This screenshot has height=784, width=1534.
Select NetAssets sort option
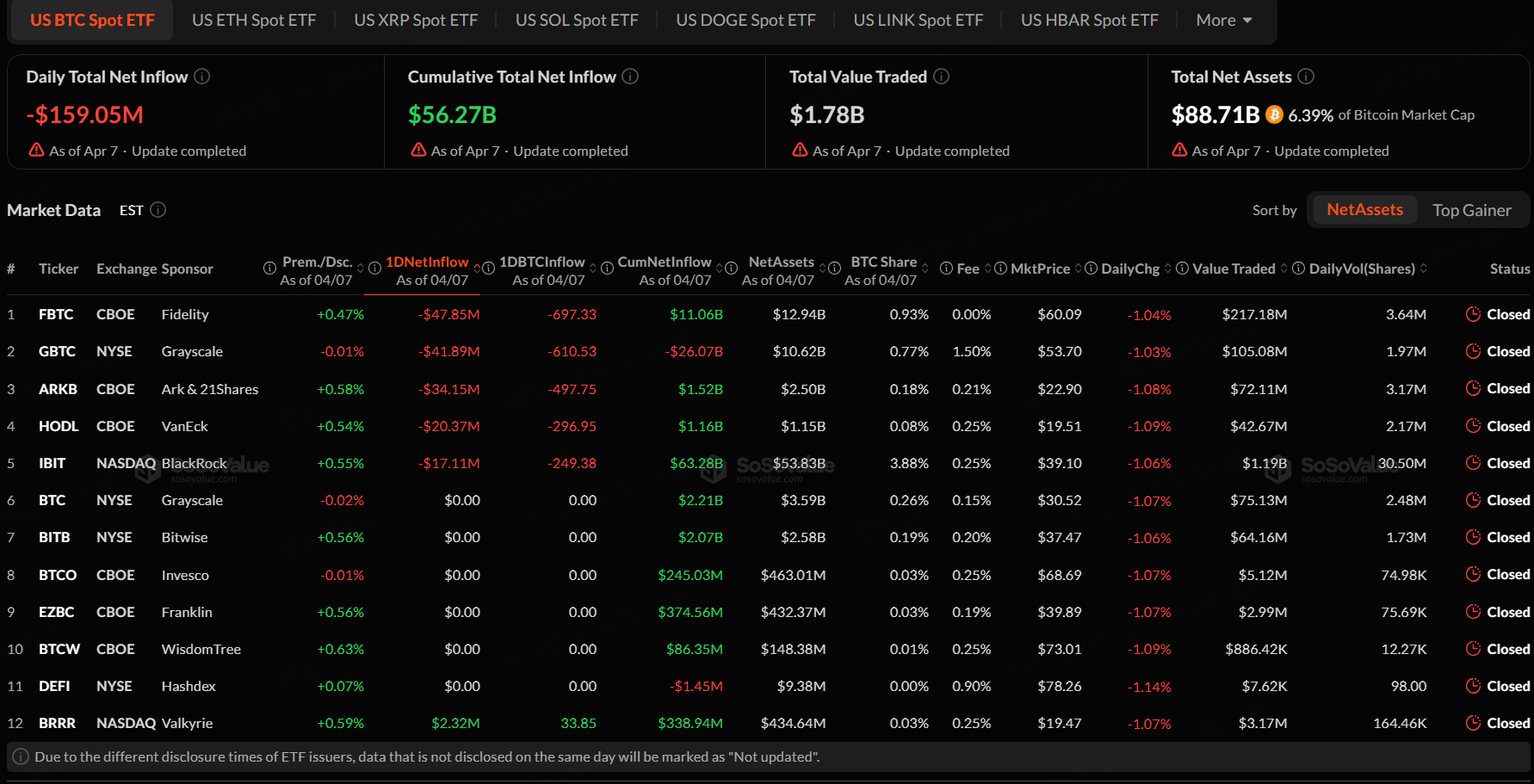1364,210
